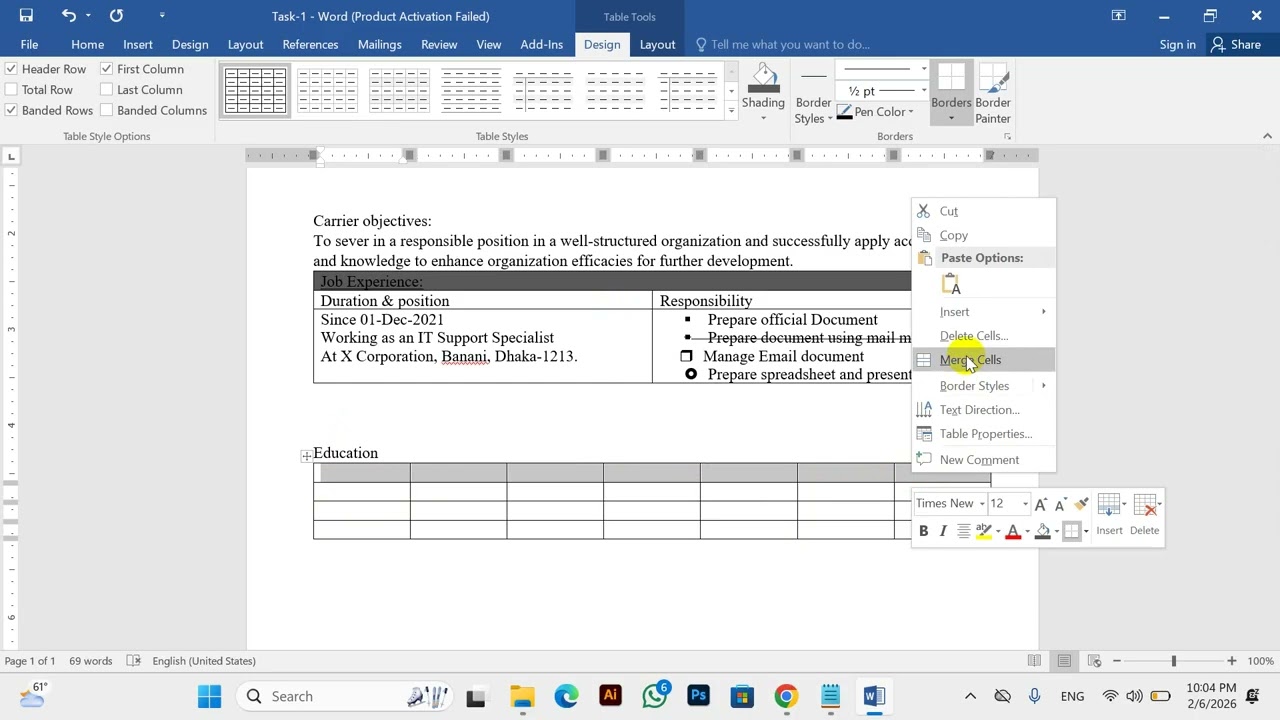Open Border Styles submenu in context menu
The width and height of the screenshot is (1280, 720).
click(x=983, y=386)
